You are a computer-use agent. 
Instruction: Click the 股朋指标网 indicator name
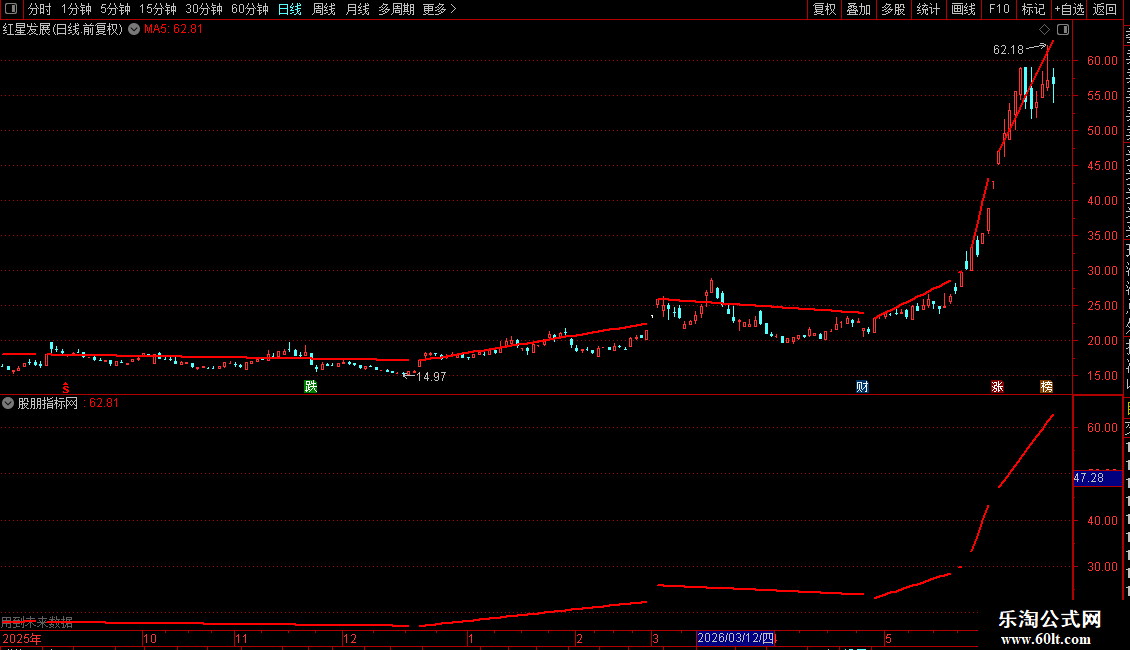click(48, 404)
